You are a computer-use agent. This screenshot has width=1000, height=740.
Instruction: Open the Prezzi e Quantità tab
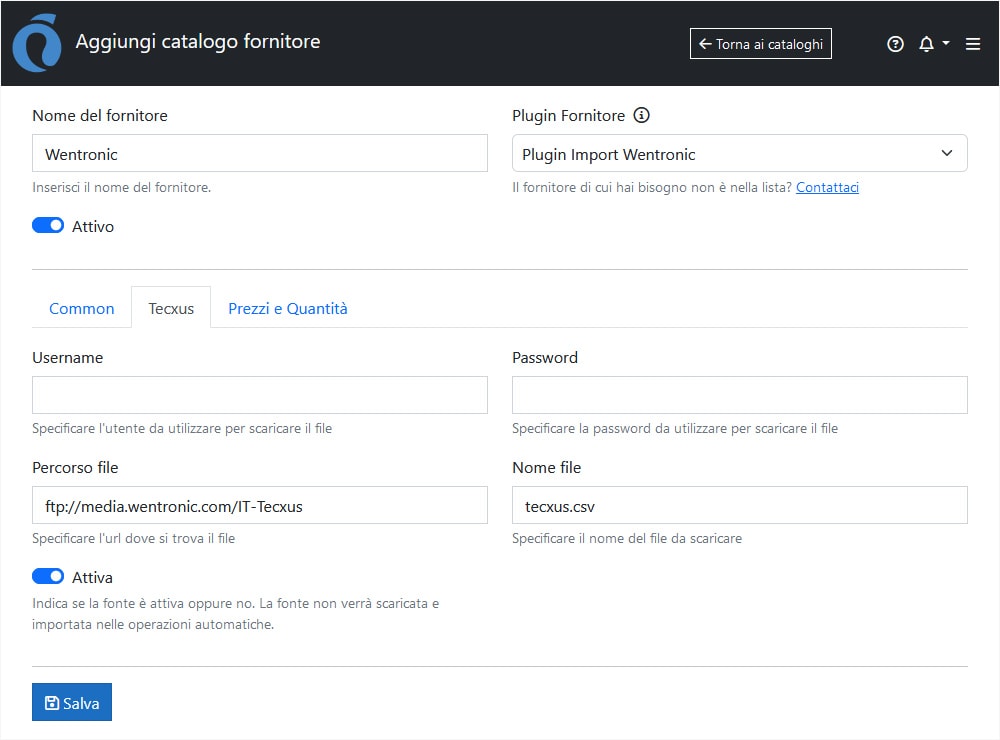(288, 308)
